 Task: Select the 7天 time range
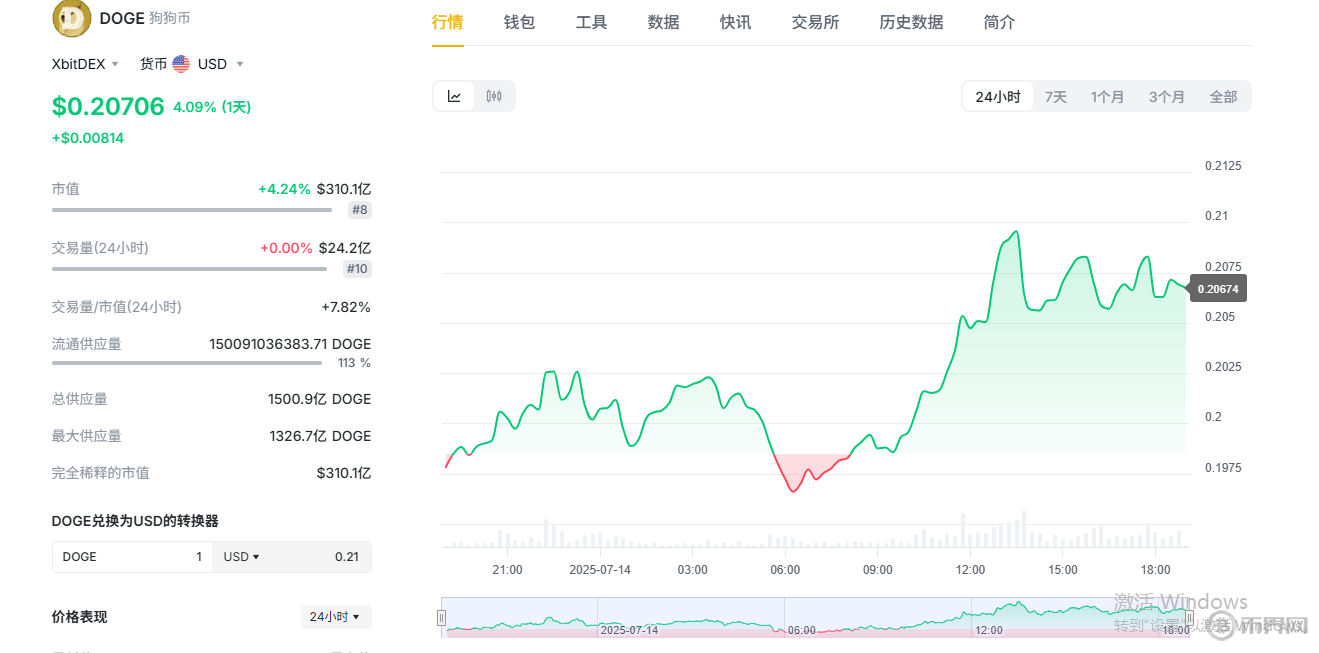point(1056,97)
